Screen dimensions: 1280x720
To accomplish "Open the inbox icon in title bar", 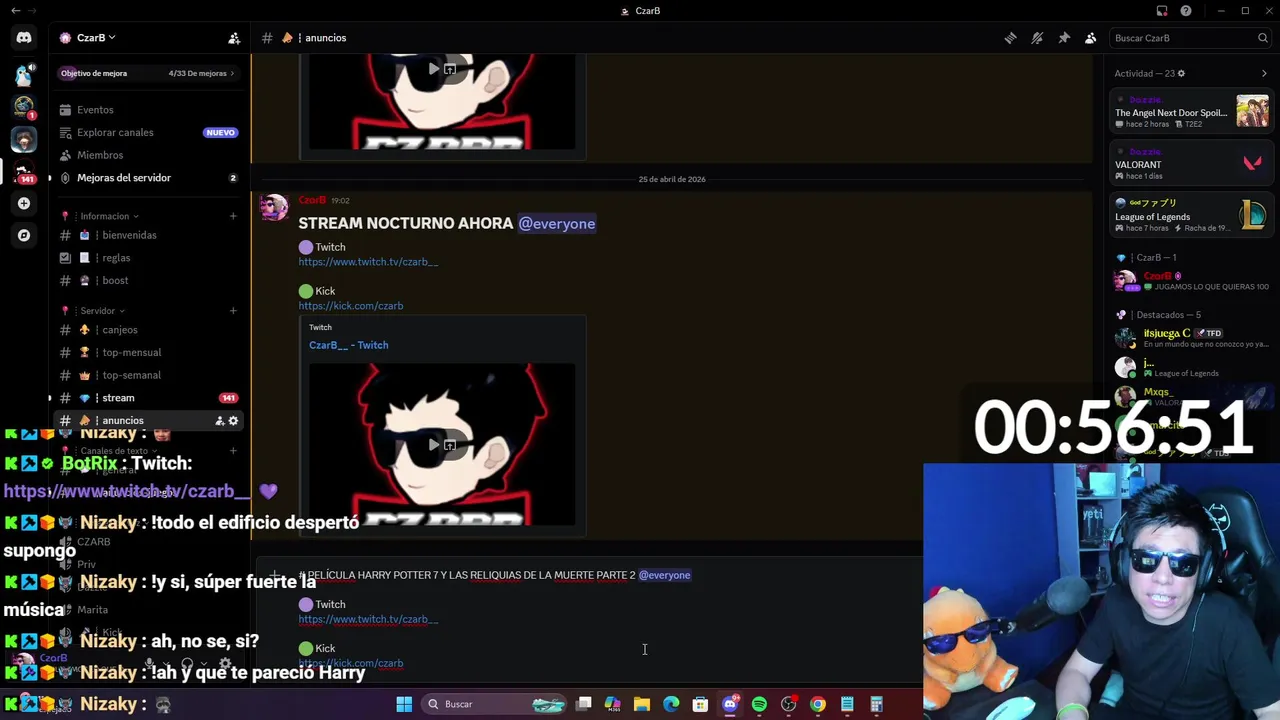I will tap(1162, 11).
